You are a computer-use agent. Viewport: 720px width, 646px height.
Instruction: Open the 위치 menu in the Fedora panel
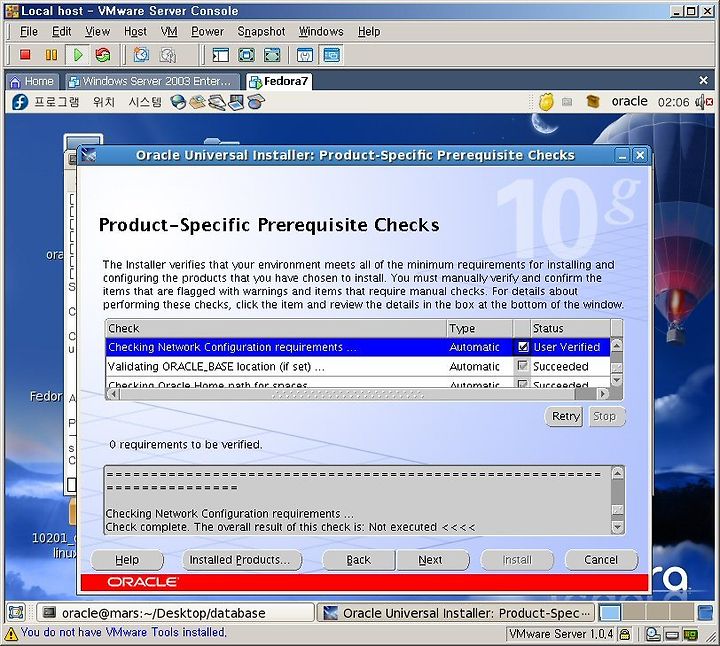click(104, 101)
